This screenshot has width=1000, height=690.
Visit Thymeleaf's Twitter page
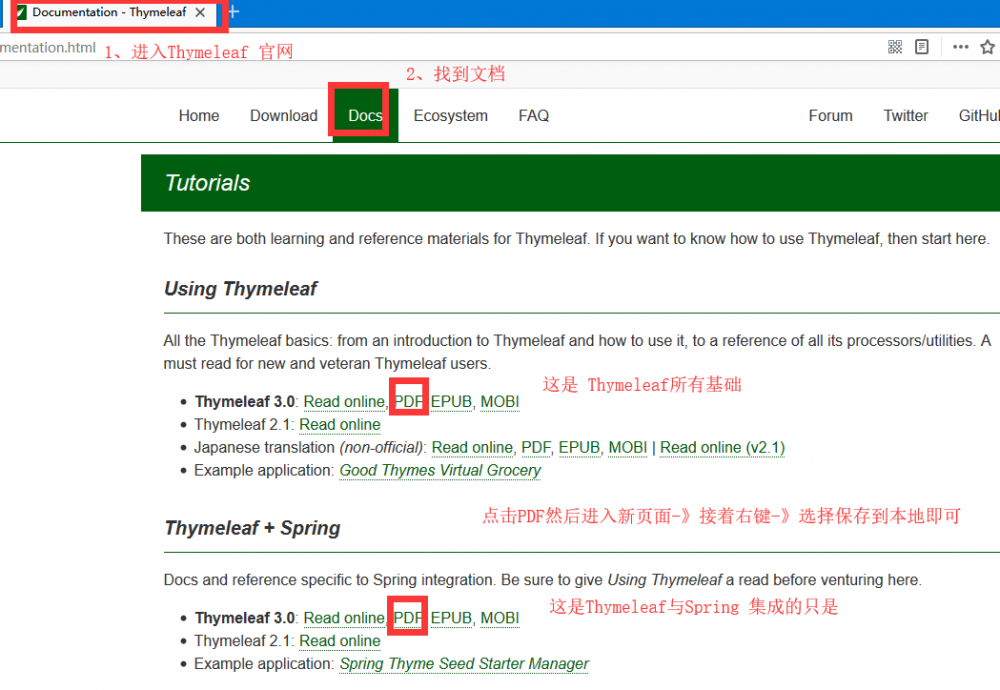point(905,115)
